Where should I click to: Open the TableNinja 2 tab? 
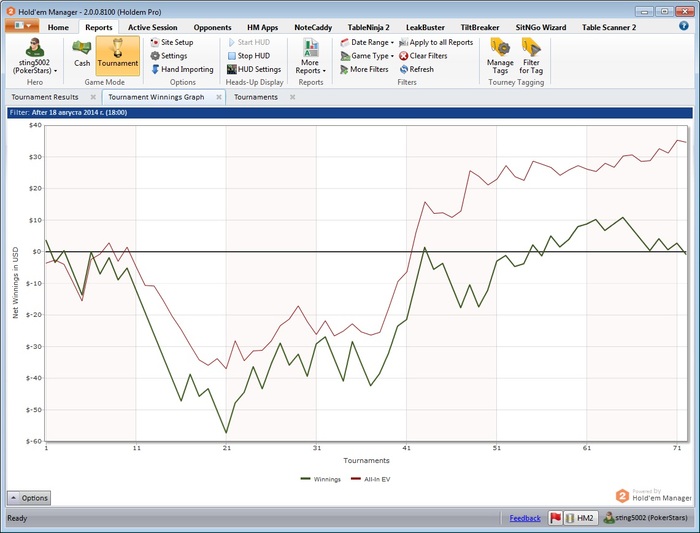[x=368, y=27]
